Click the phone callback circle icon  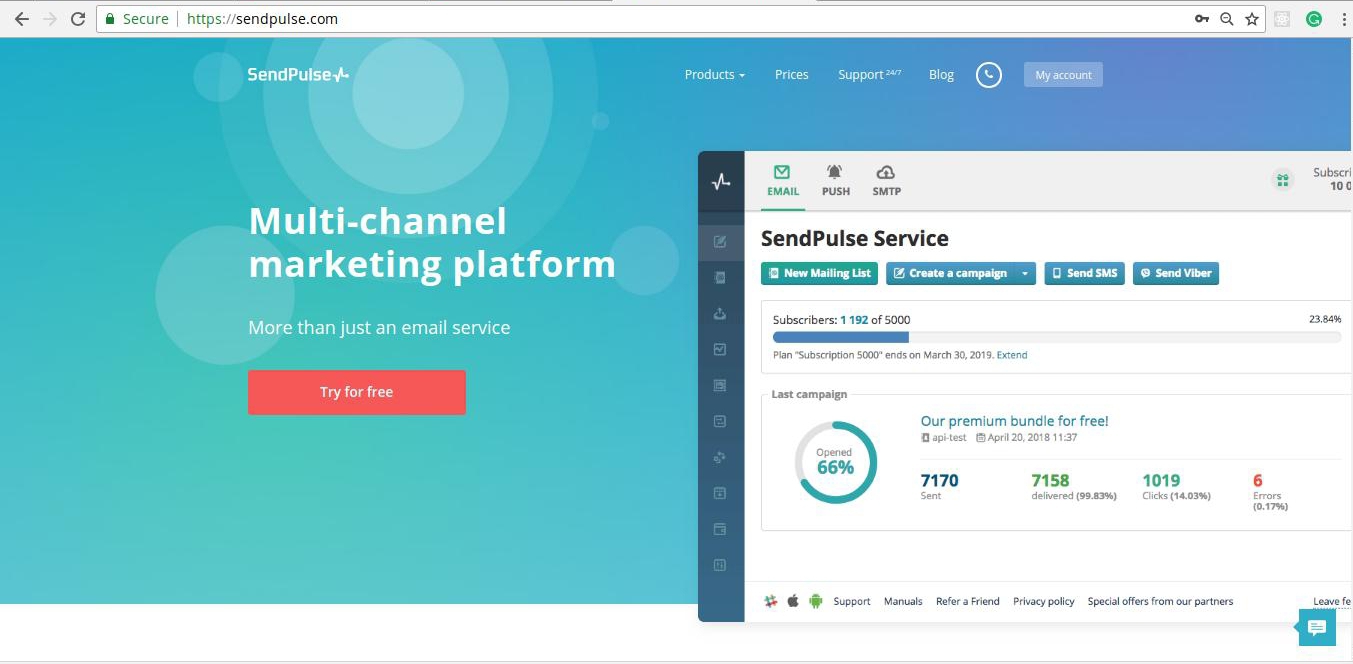click(x=988, y=75)
